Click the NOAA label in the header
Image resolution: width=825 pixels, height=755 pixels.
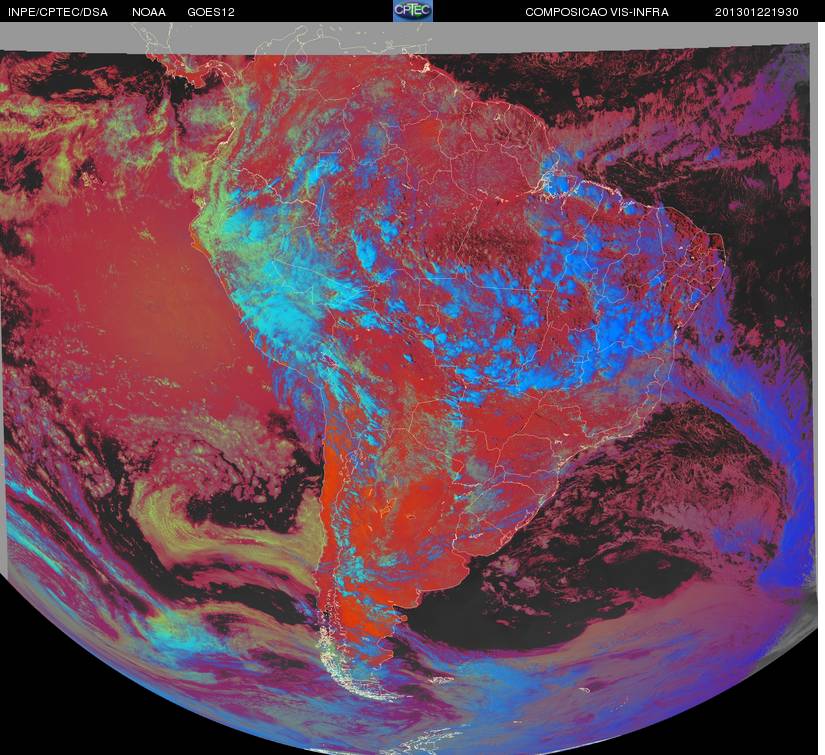(x=149, y=12)
